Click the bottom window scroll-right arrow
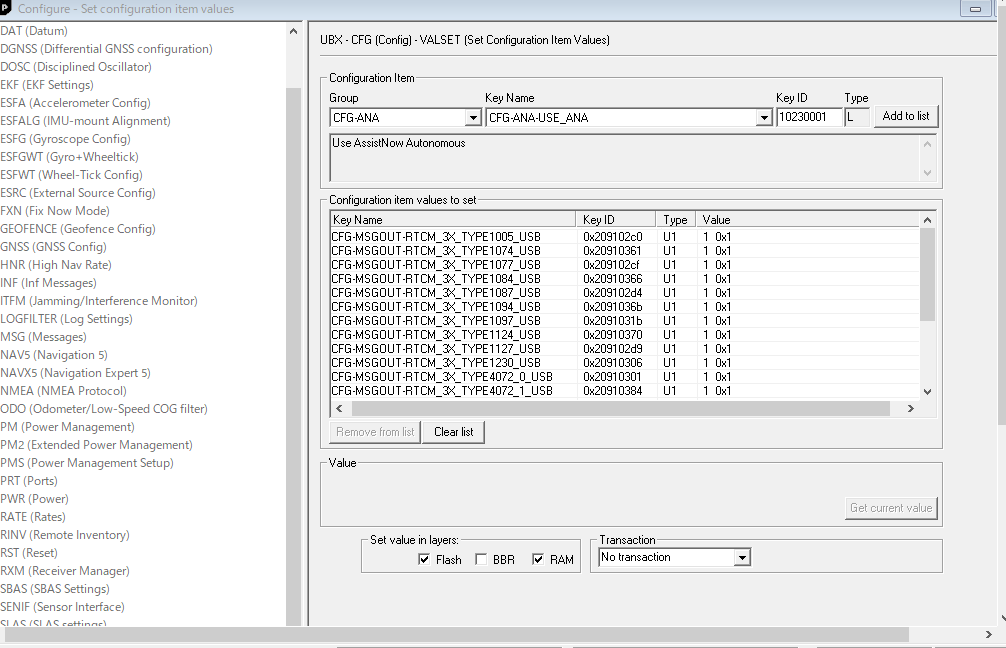 point(988,635)
